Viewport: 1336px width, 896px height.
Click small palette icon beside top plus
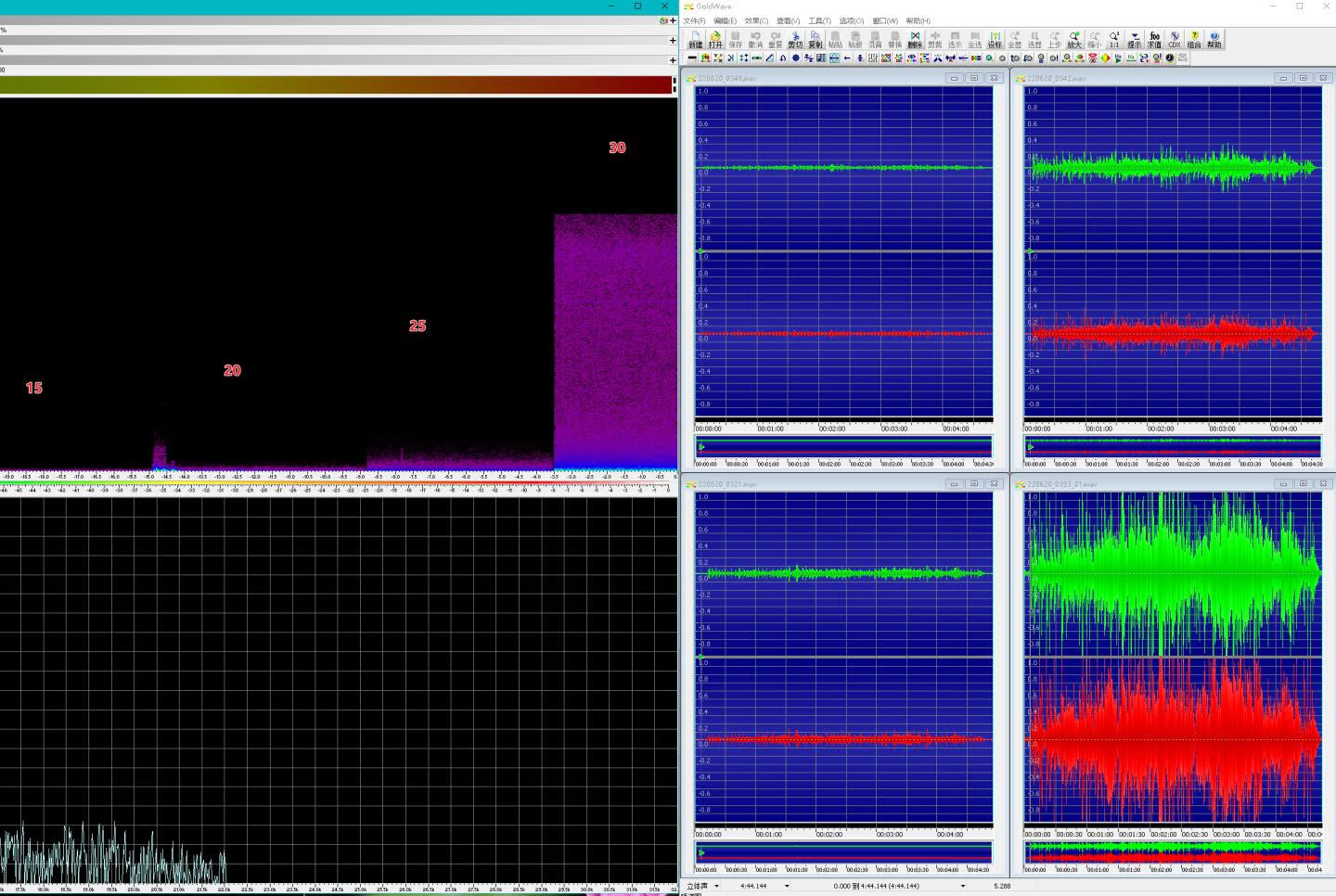click(663, 20)
